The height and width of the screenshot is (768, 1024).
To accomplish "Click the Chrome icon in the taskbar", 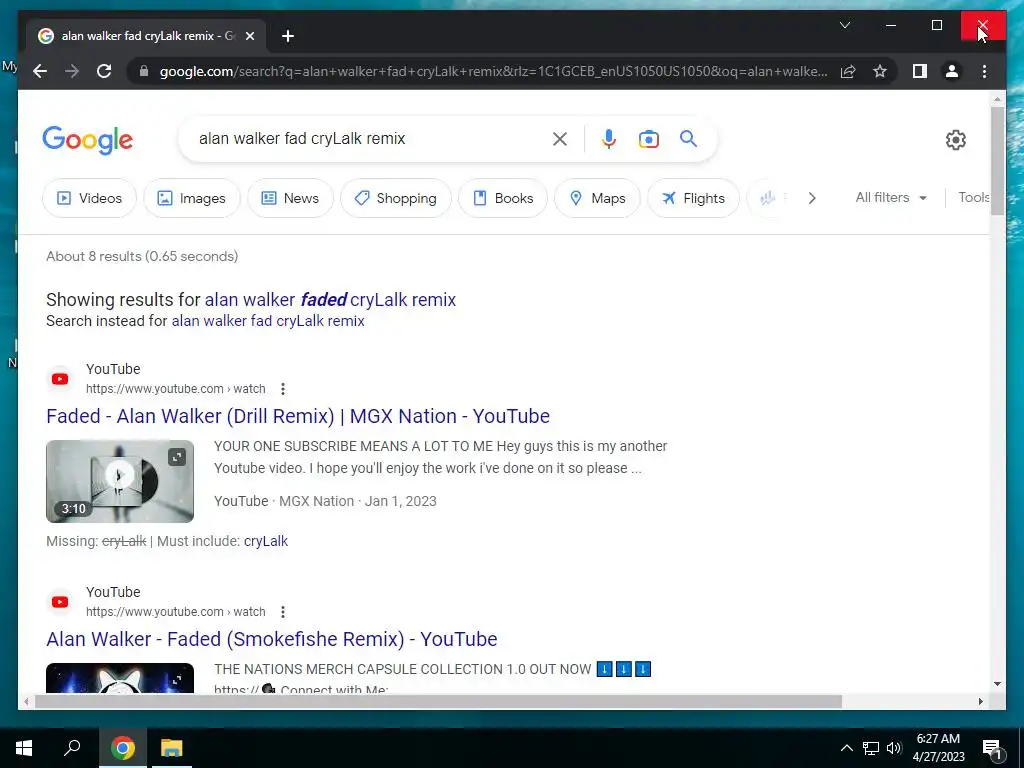I will point(123,748).
